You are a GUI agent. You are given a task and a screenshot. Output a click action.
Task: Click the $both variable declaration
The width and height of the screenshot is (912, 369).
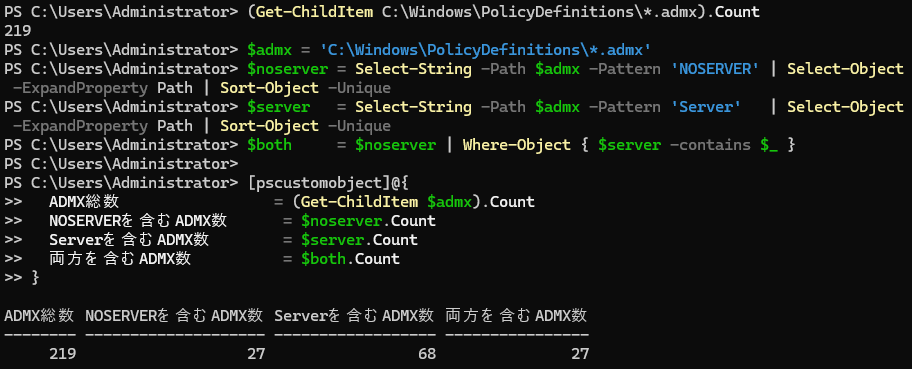tap(269, 145)
